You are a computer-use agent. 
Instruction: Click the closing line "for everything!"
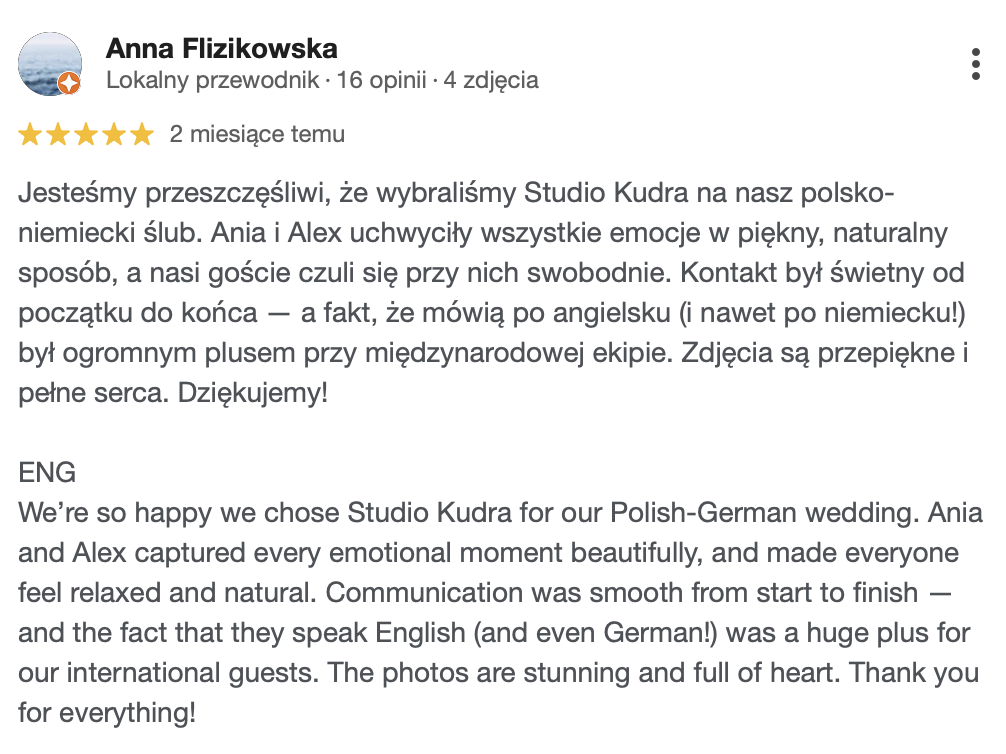point(107,714)
